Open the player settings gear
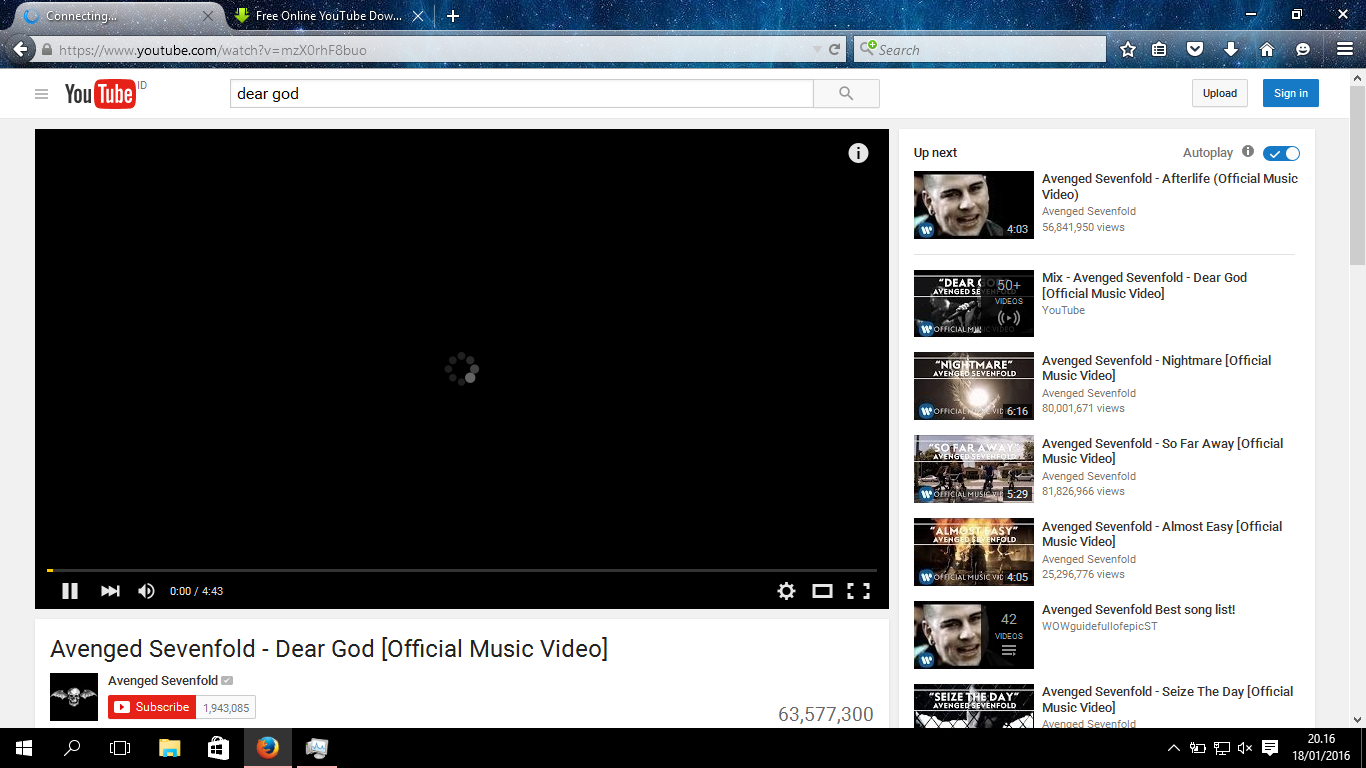Screen dimensions: 1366x768 (786, 591)
